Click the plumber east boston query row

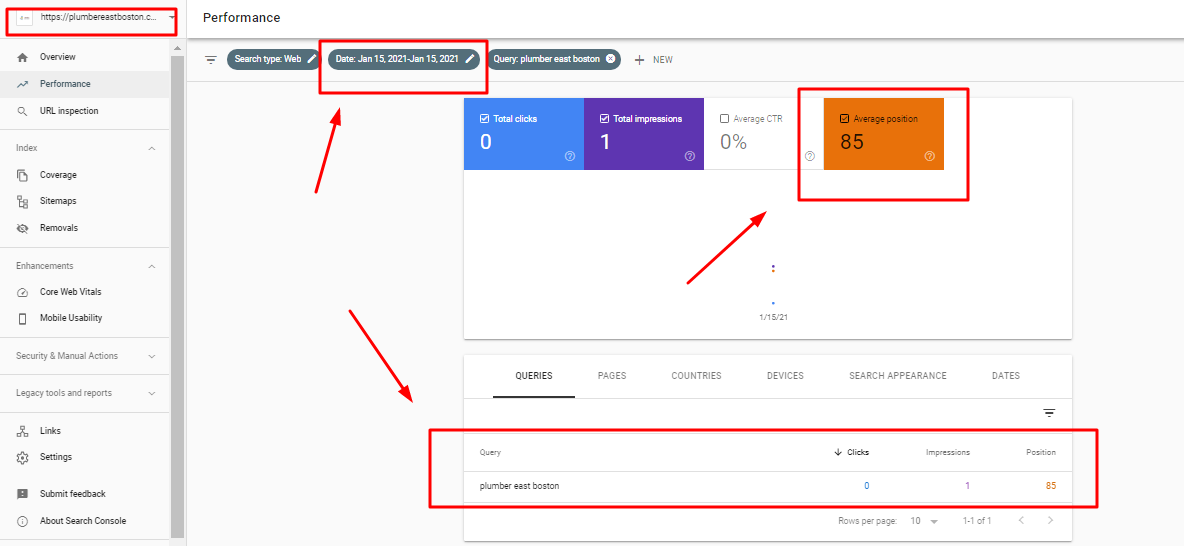click(x=768, y=486)
